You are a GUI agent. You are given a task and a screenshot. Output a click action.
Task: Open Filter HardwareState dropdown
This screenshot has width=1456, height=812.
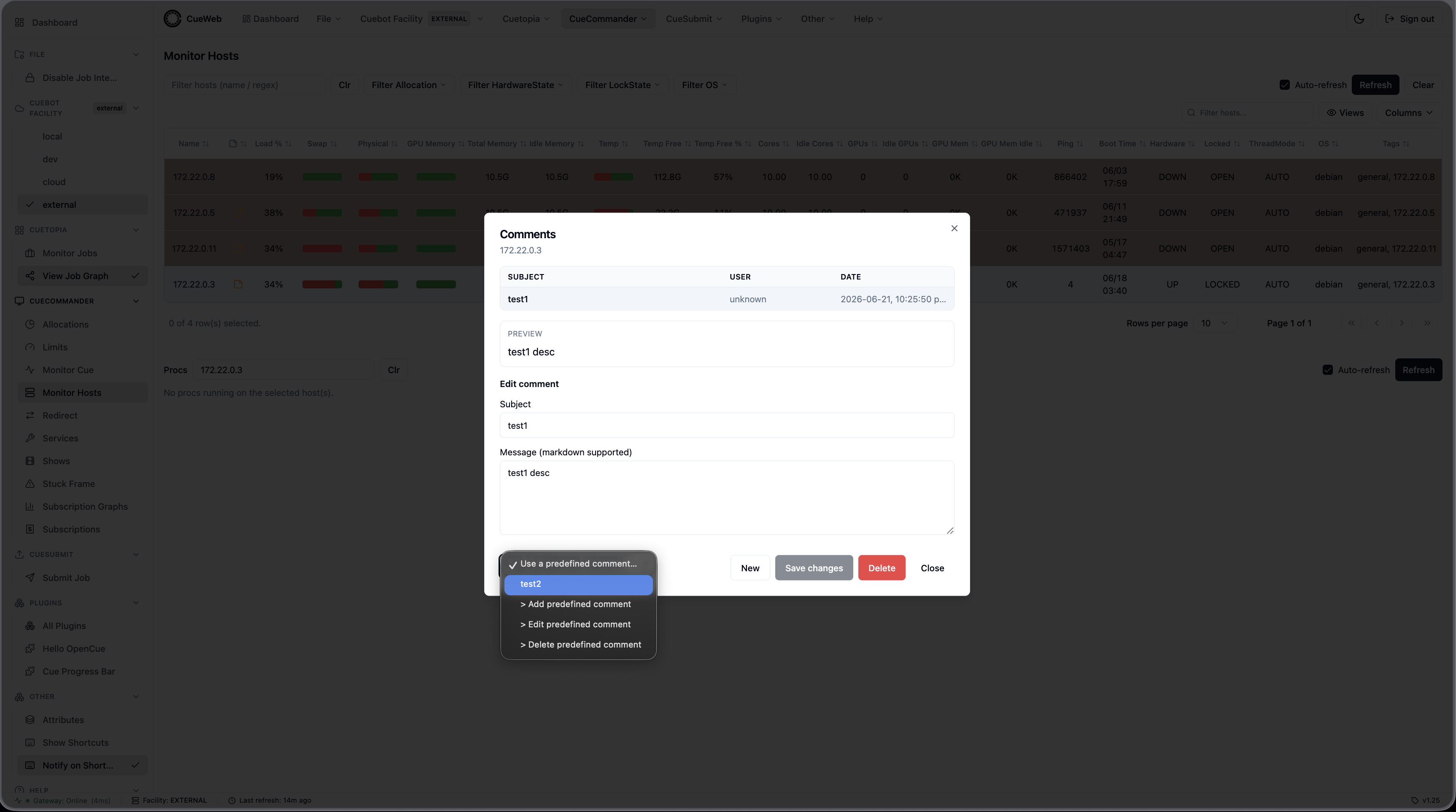coord(515,85)
